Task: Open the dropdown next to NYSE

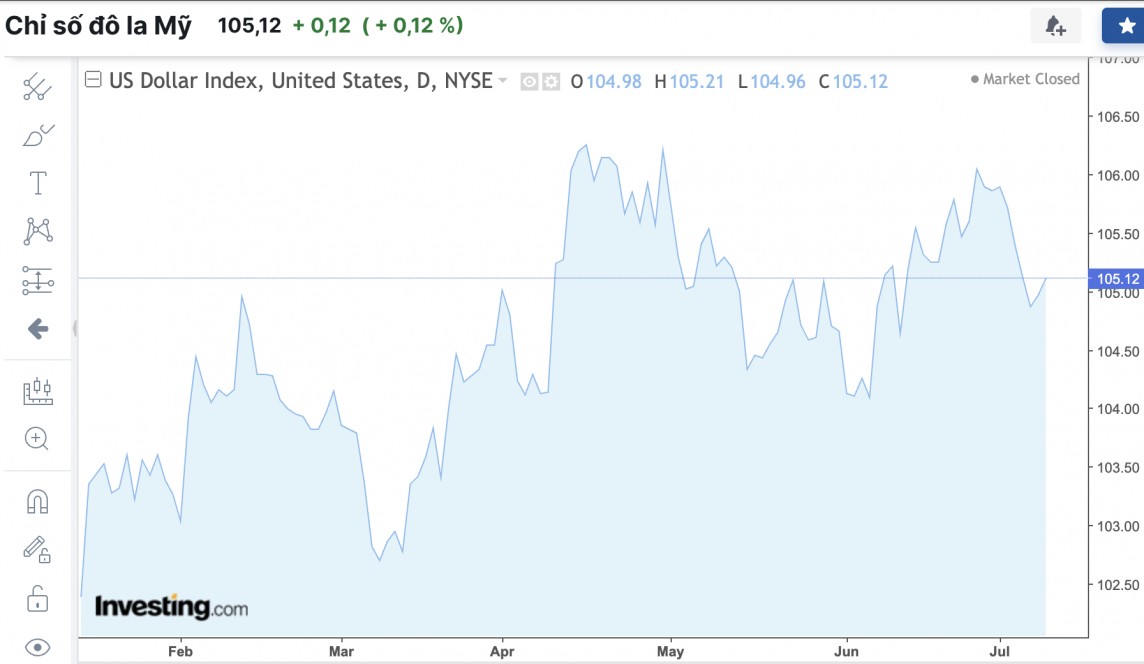Action: pyautogui.click(x=502, y=81)
